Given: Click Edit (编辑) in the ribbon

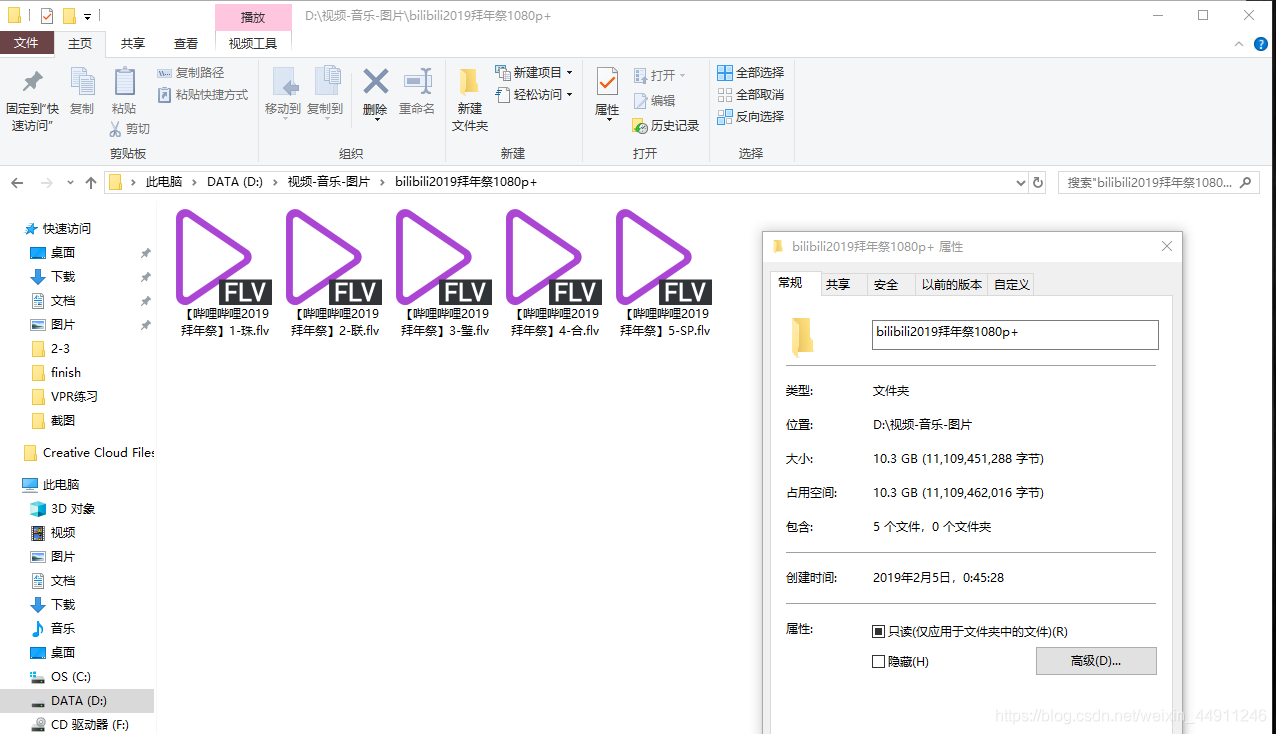Looking at the screenshot, I should (x=654, y=100).
